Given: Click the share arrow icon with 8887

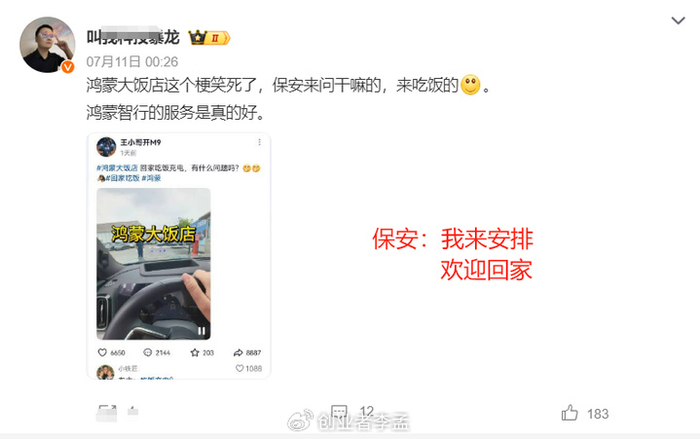Looking at the screenshot, I should coord(238,352).
